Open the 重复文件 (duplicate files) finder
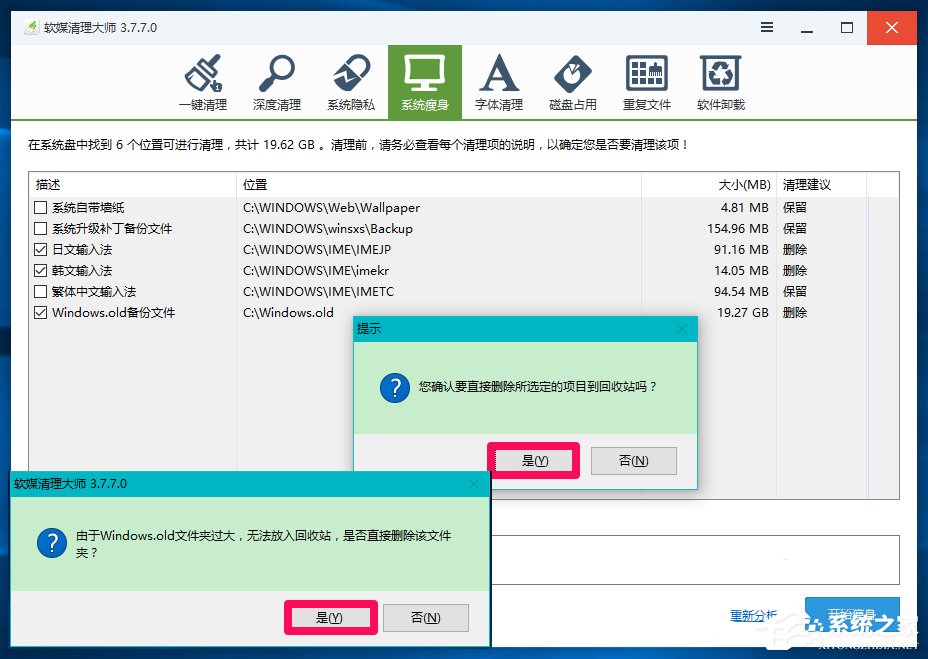Screen dimensions: 928x659 pyautogui.click(x=645, y=80)
